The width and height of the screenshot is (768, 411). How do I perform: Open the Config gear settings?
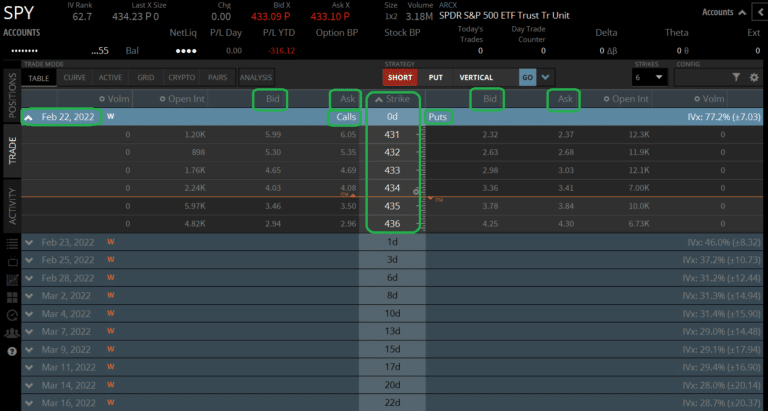[x=754, y=77]
